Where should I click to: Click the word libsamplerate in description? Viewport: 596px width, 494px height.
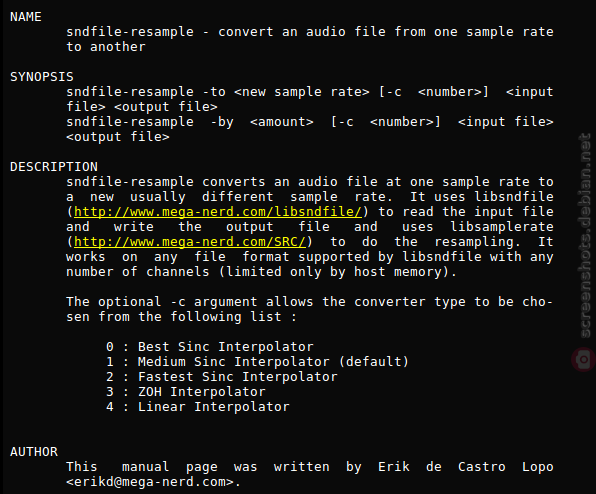[502, 227]
